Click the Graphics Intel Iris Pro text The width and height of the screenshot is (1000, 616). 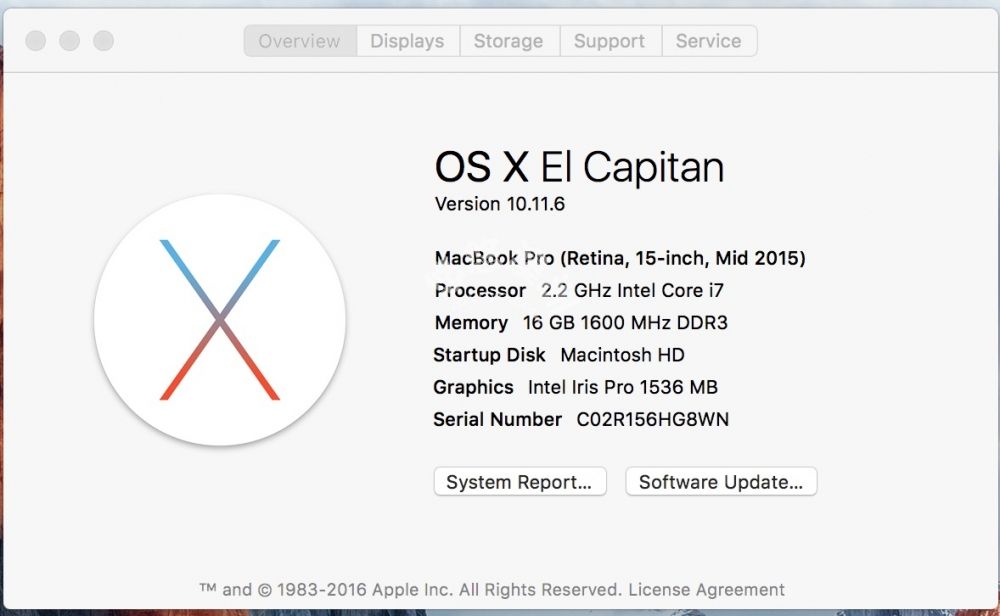click(575, 387)
